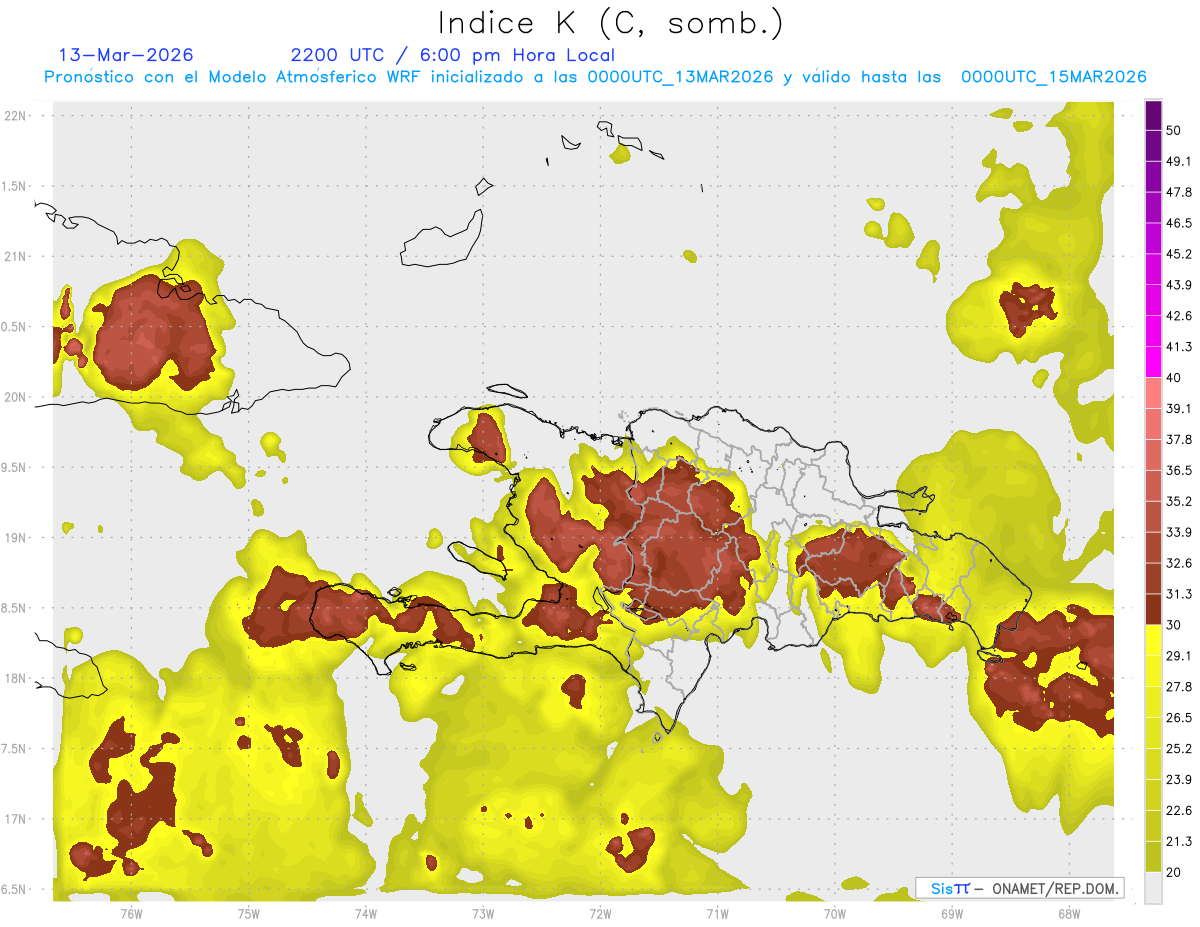Click colorbar value "29.1"
1200x927 pixels.
[1178, 656]
